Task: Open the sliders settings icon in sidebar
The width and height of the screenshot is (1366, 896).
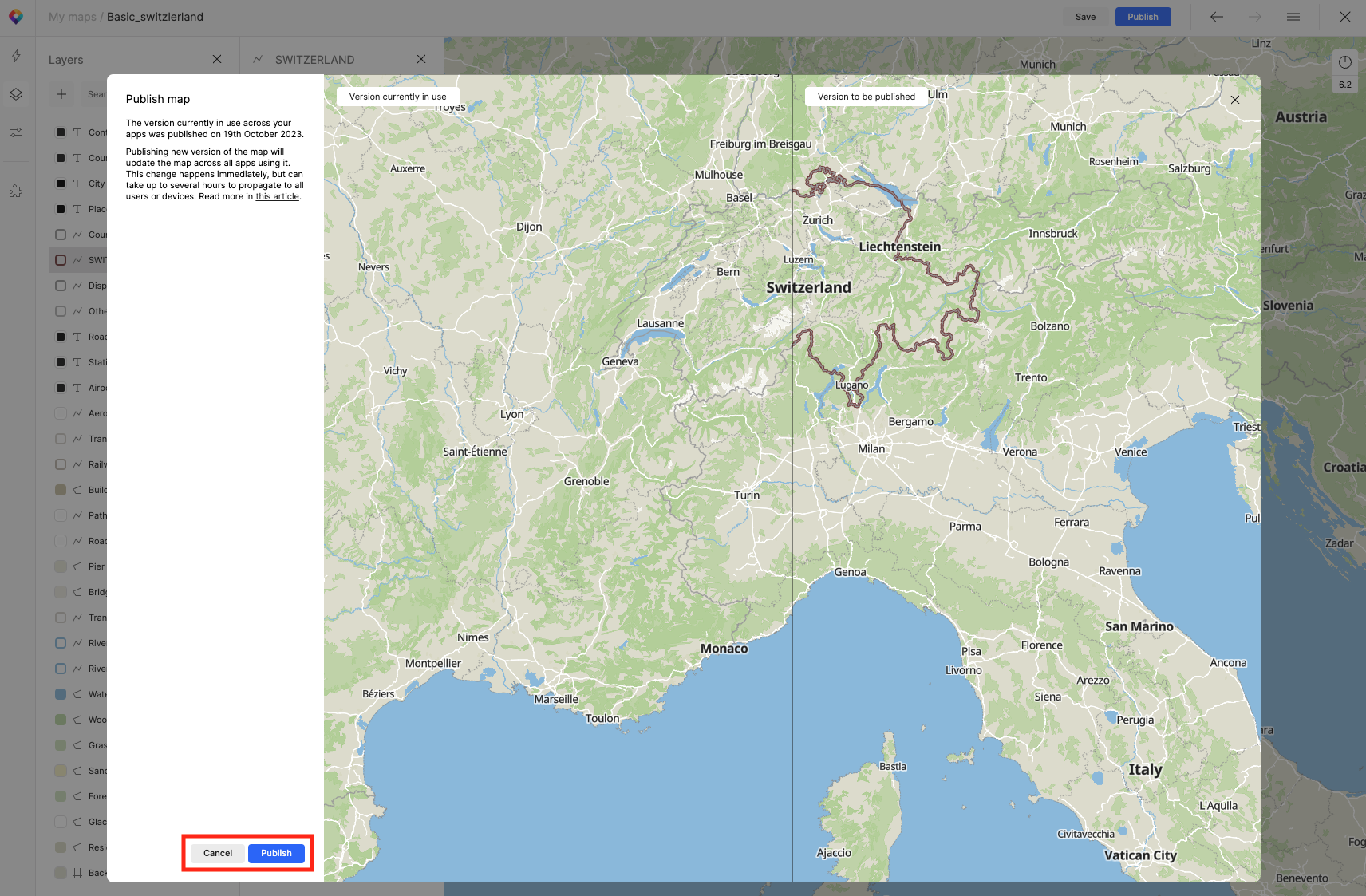Action: tap(16, 132)
